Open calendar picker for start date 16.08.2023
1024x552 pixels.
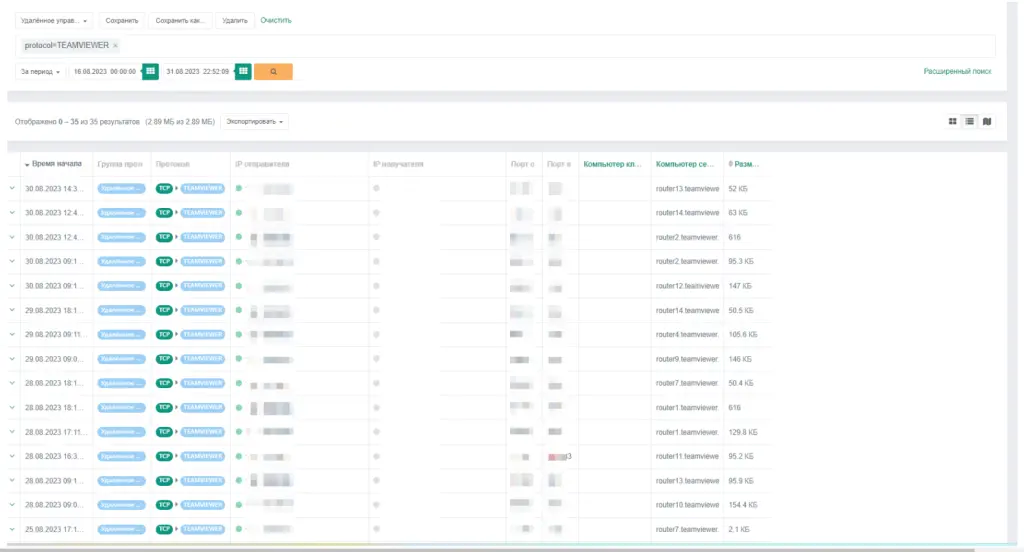pos(150,71)
